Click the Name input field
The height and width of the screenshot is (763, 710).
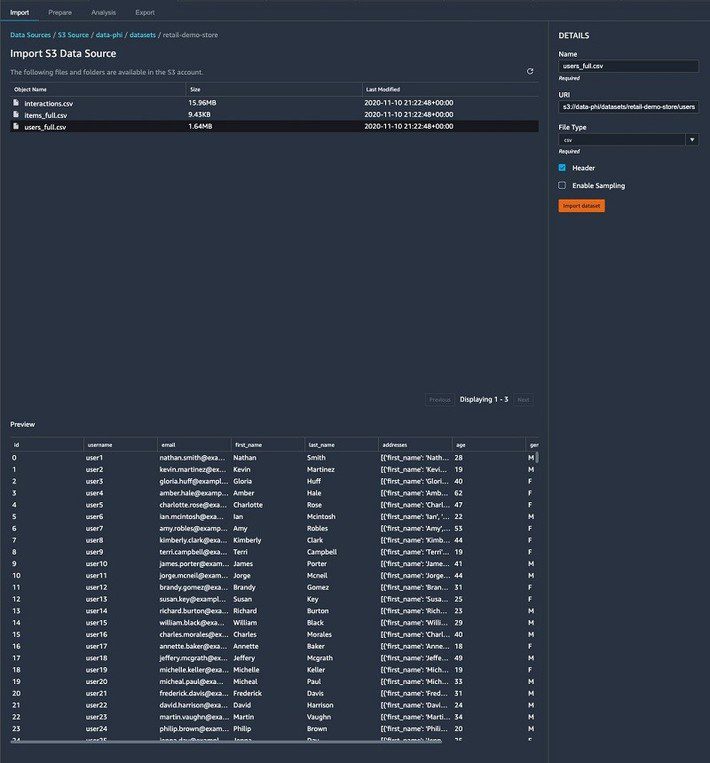(629, 66)
